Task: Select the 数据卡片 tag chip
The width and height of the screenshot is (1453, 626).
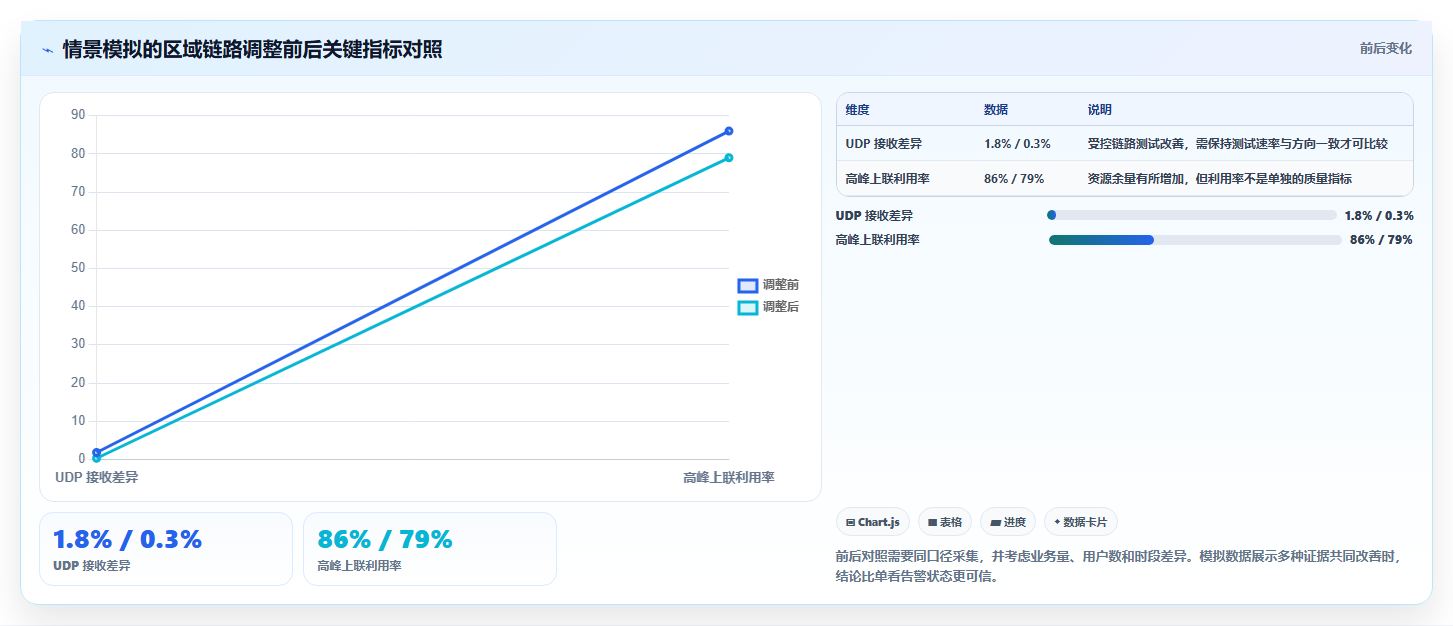Action: [1081, 522]
